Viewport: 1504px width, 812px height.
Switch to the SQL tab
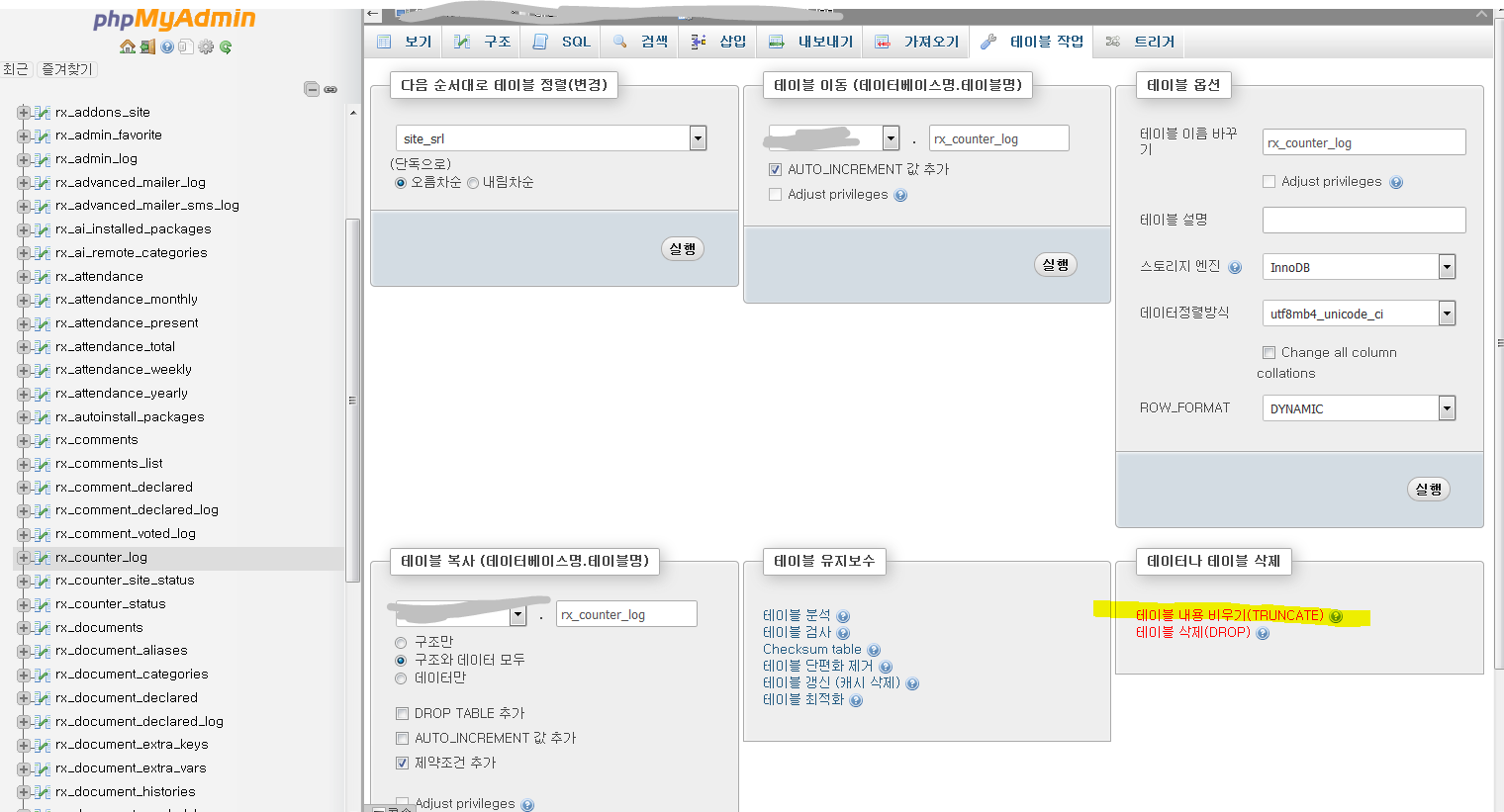click(562, 42)
